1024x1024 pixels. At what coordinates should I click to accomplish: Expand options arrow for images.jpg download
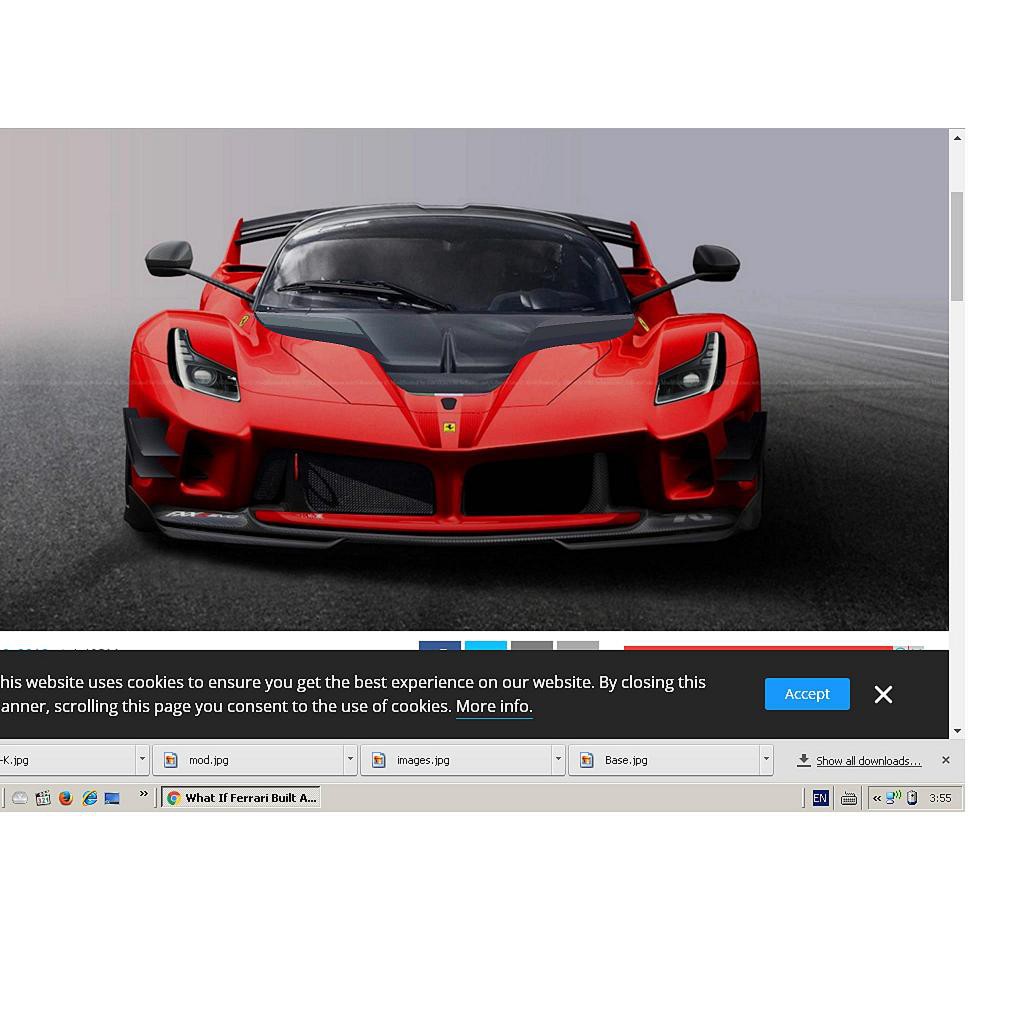[558, 760]
